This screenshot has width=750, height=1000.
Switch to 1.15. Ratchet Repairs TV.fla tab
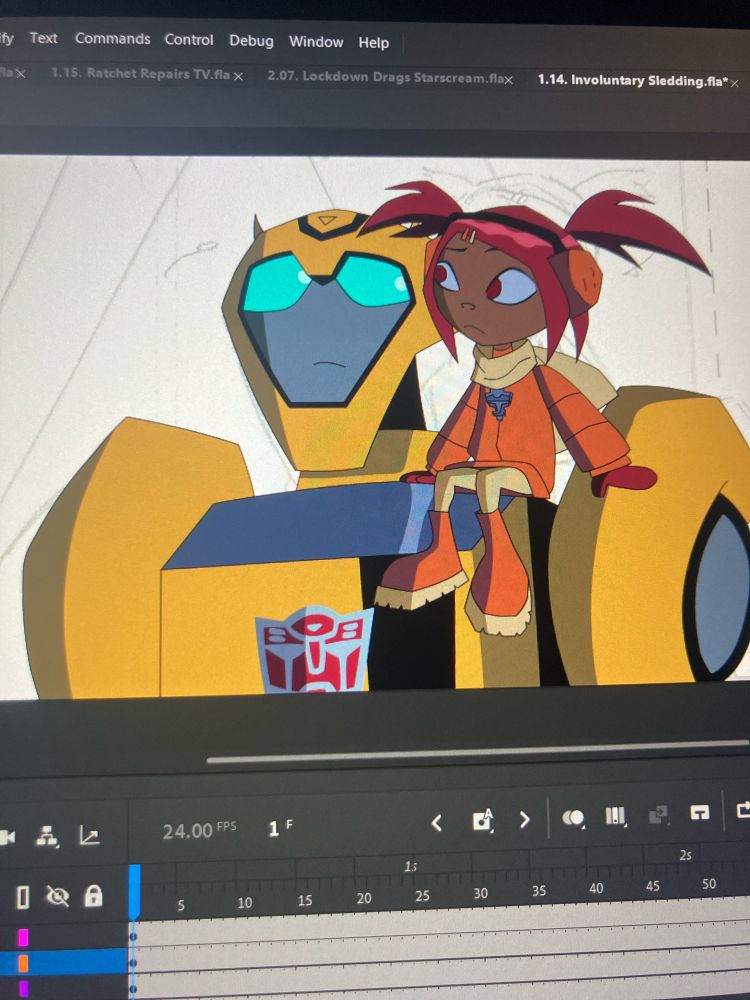(x=140, y=73)
